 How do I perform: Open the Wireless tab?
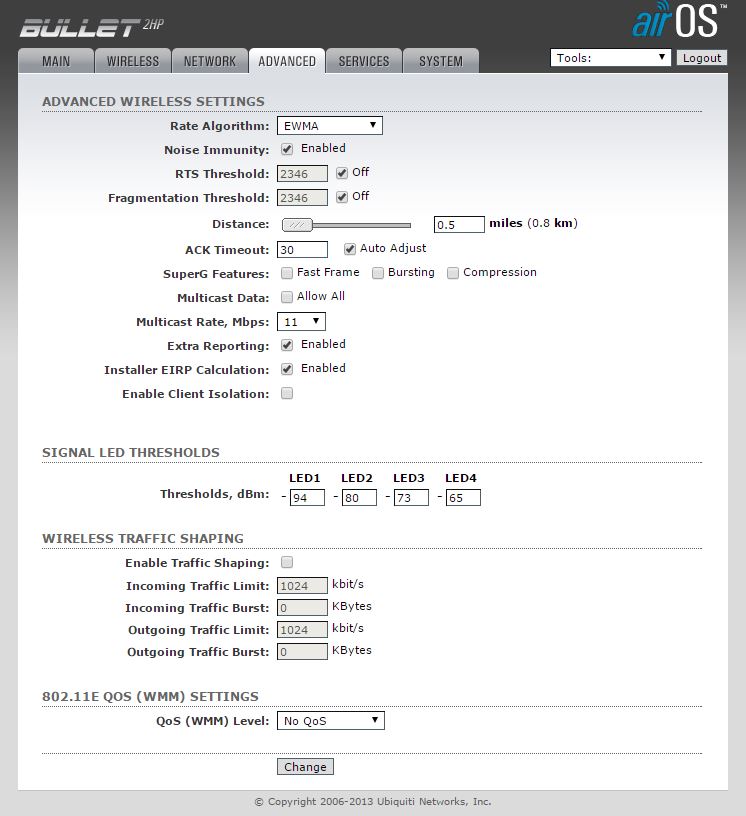click(133, 61)
